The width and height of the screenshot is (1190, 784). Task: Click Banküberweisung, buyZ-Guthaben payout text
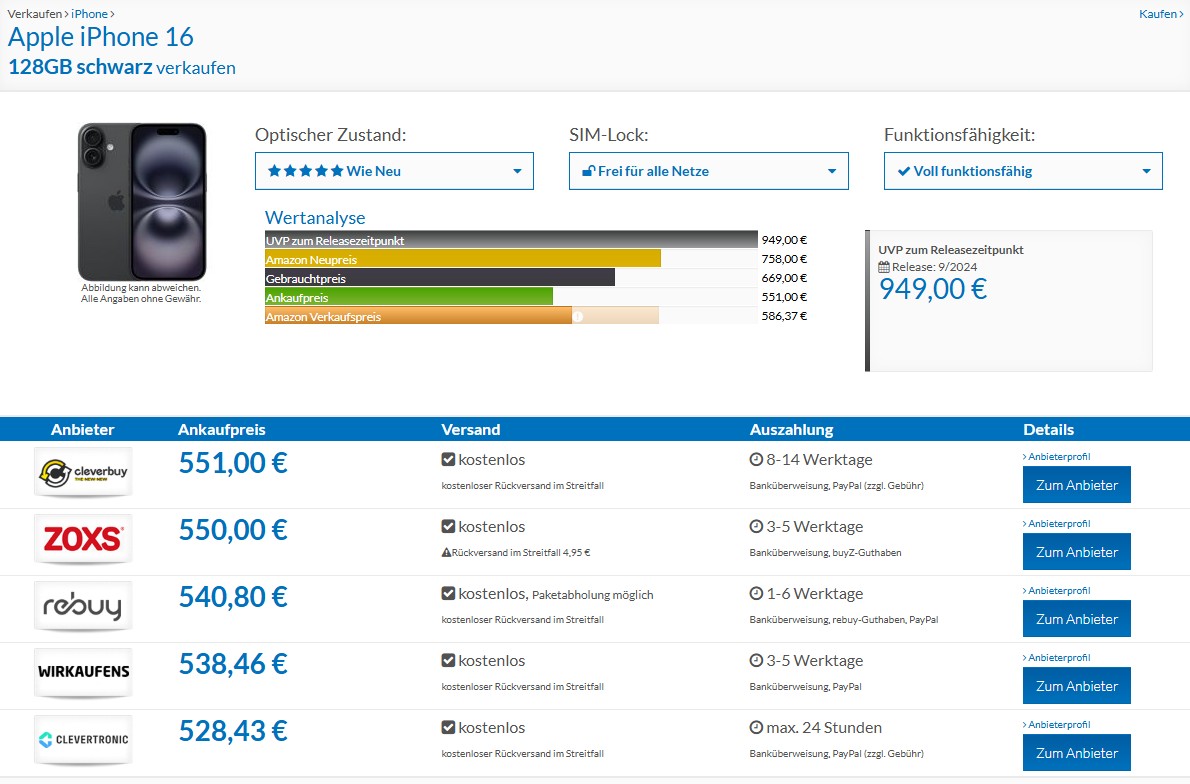pyautogui.click(x=825, y=553)
